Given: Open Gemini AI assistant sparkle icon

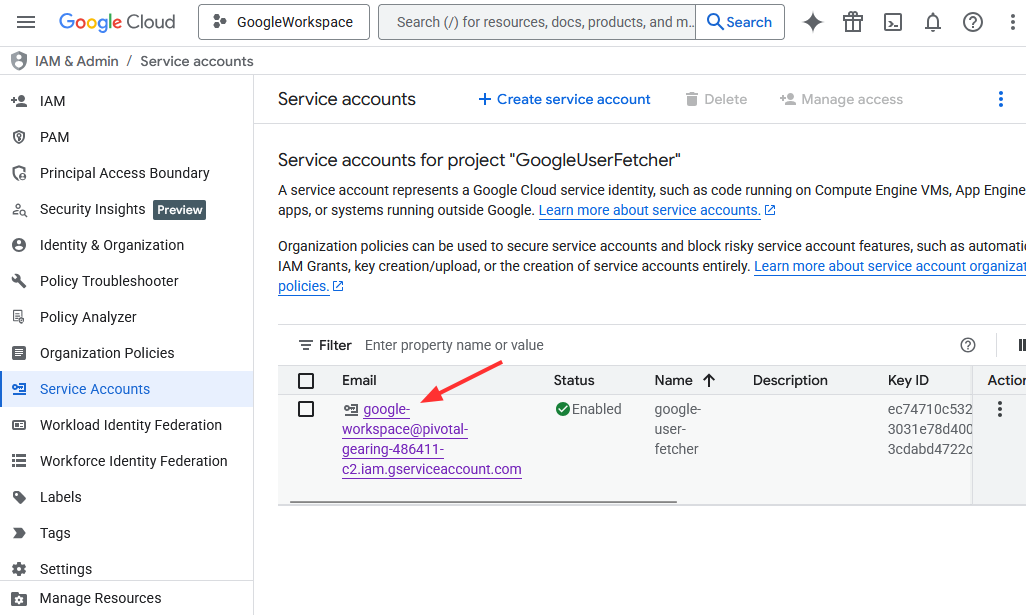Looking at the screenshot, I should pos(813,22).
